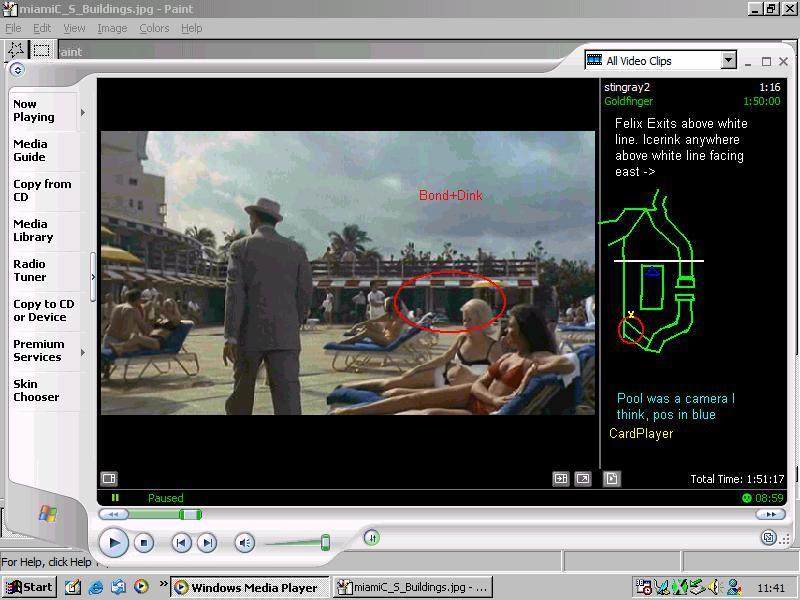Toggle visualization settings pane icon
Viewport: 800px width, 600px height.
click(109, 478)
